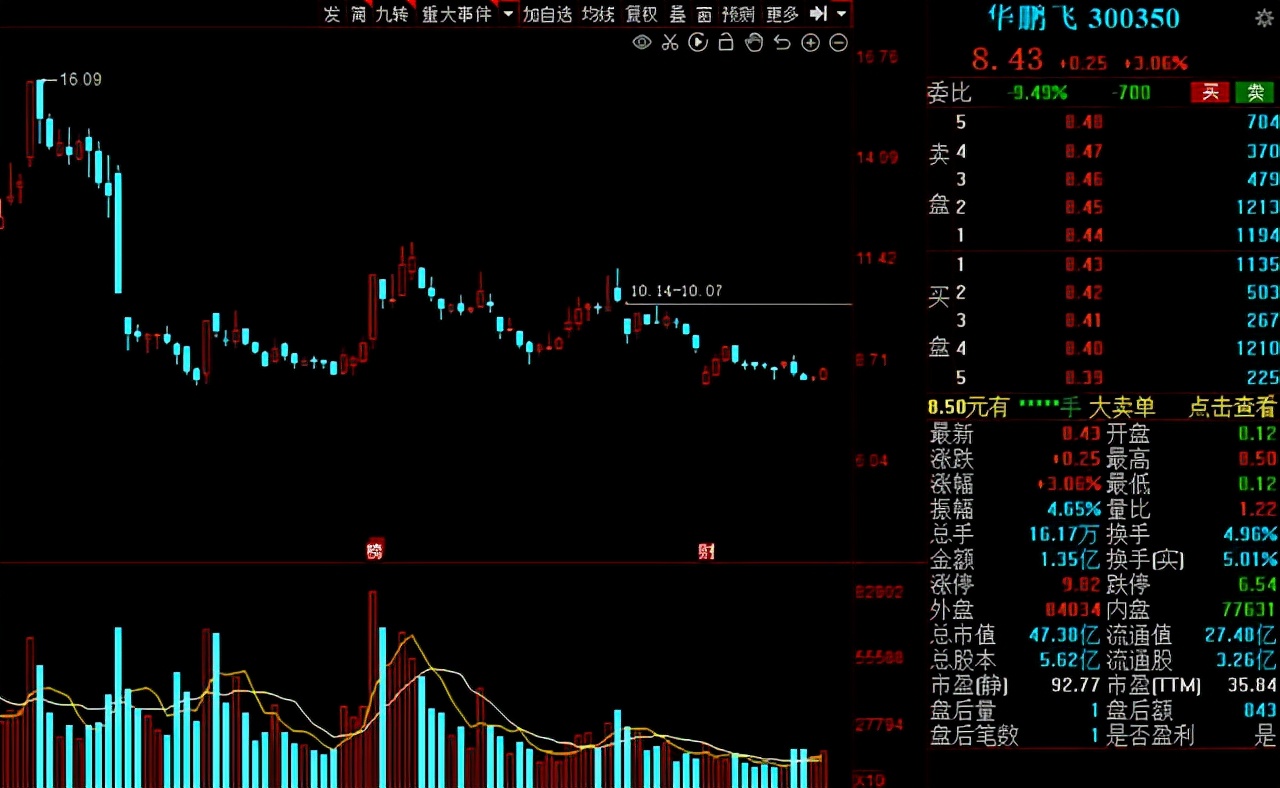1280x788 pixels.
Task: Zoom out the chart with the minus icon
Action: tap(838, 42)
